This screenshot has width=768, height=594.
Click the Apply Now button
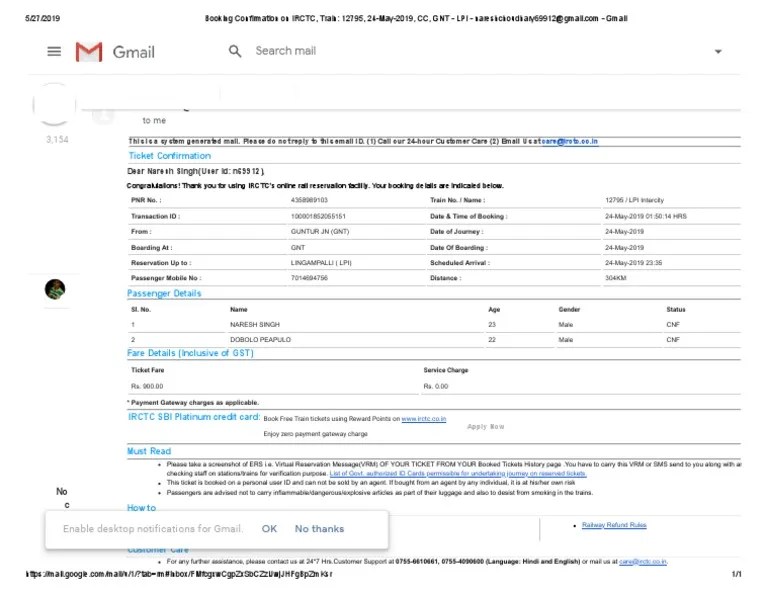pos(485,427)
